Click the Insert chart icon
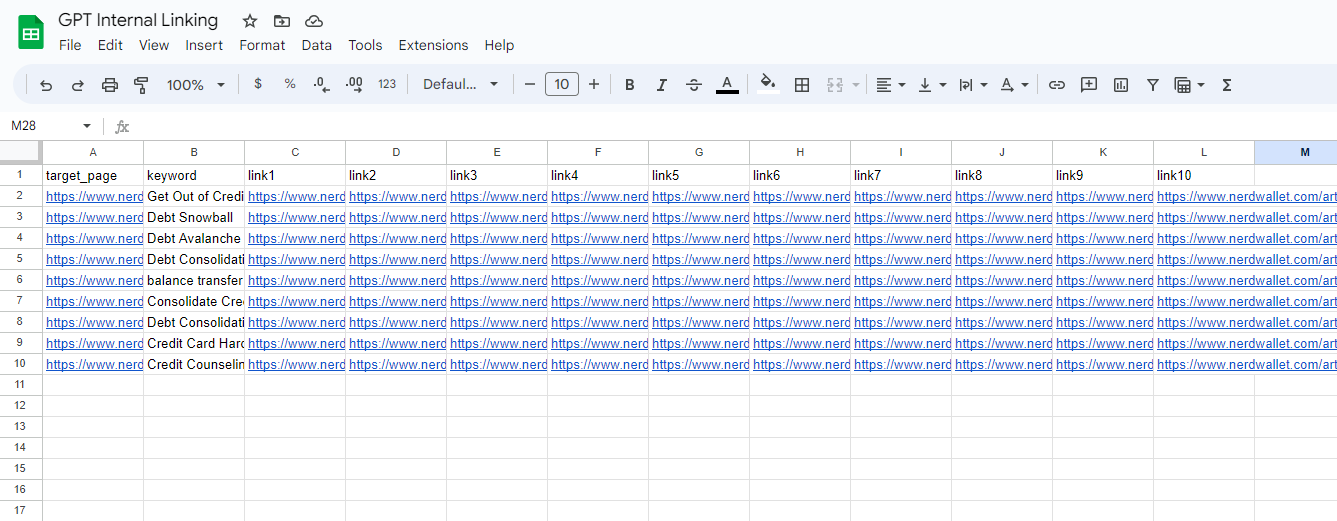 coord(1121,85)
